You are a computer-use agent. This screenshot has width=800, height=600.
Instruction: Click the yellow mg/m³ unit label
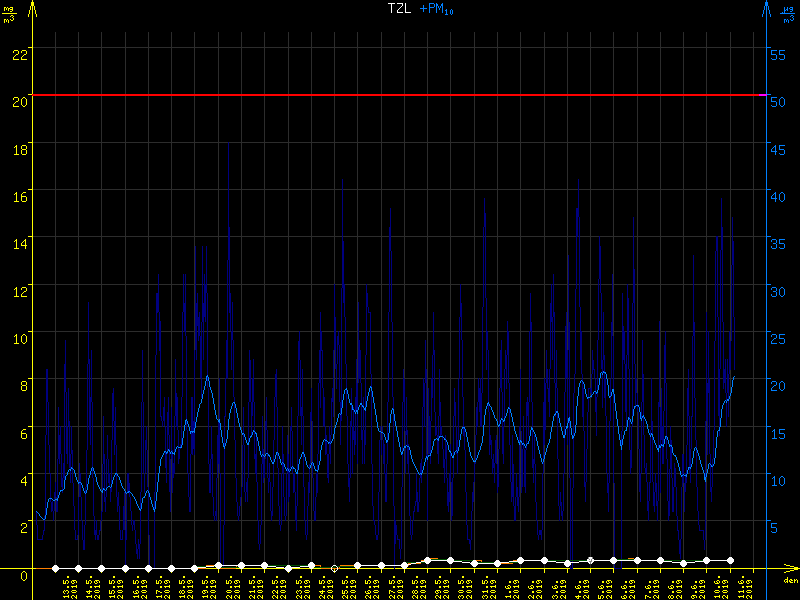click(x=12, y=11)
